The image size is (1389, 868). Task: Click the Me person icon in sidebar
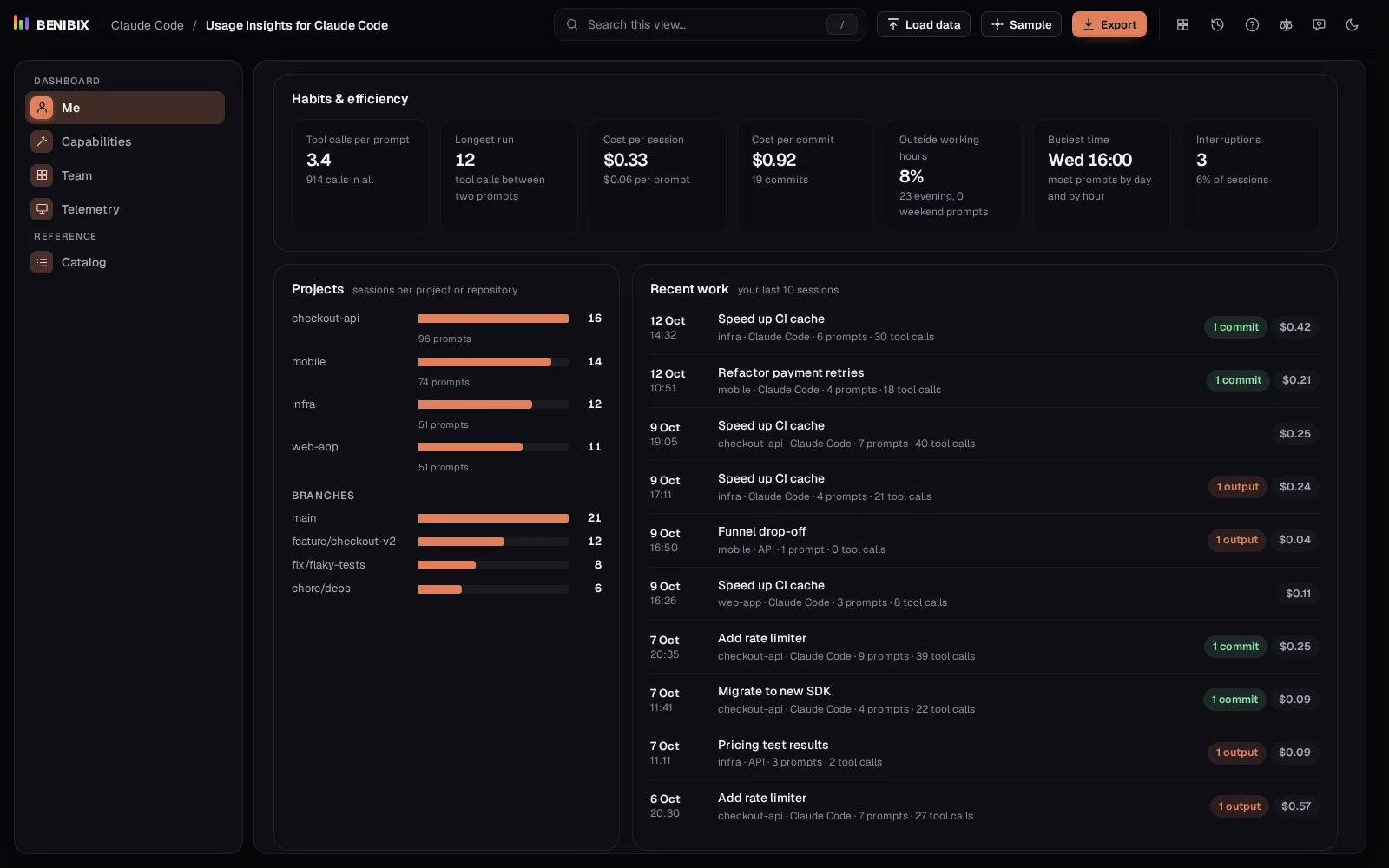(x=42, y=108)
